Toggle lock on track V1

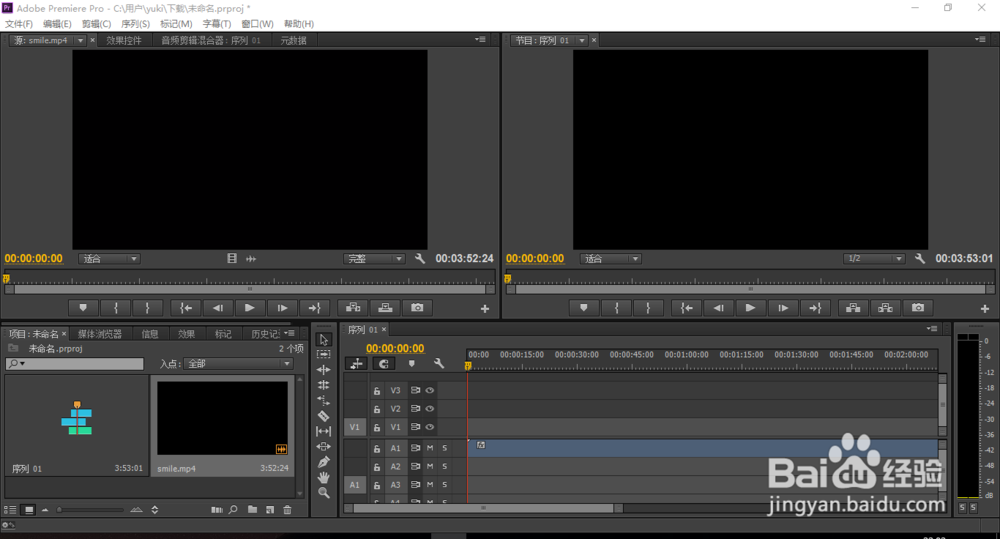[x=377, y=427]
